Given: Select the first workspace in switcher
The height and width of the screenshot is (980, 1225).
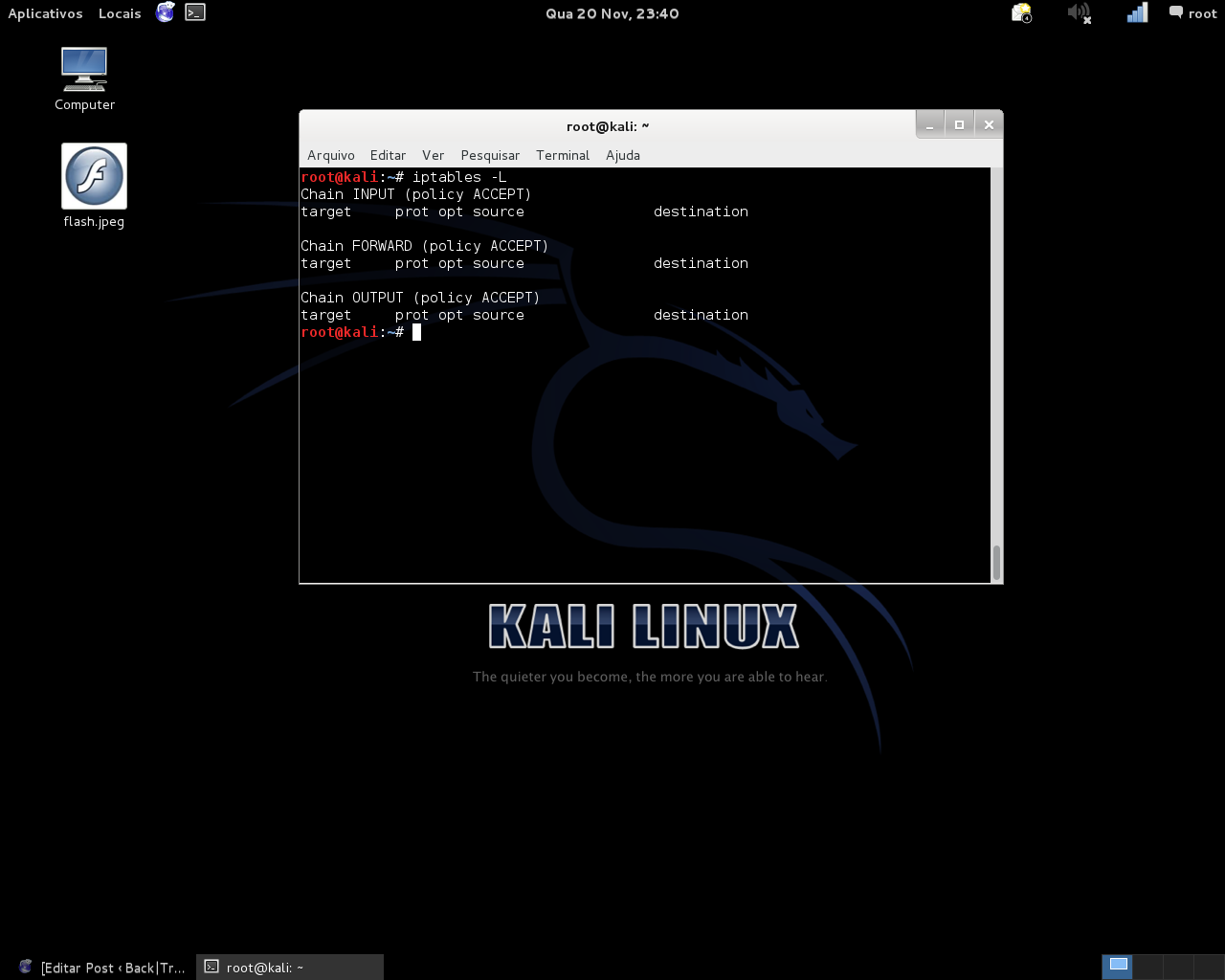Looking at the screenshot, I should coord(1118,967).
